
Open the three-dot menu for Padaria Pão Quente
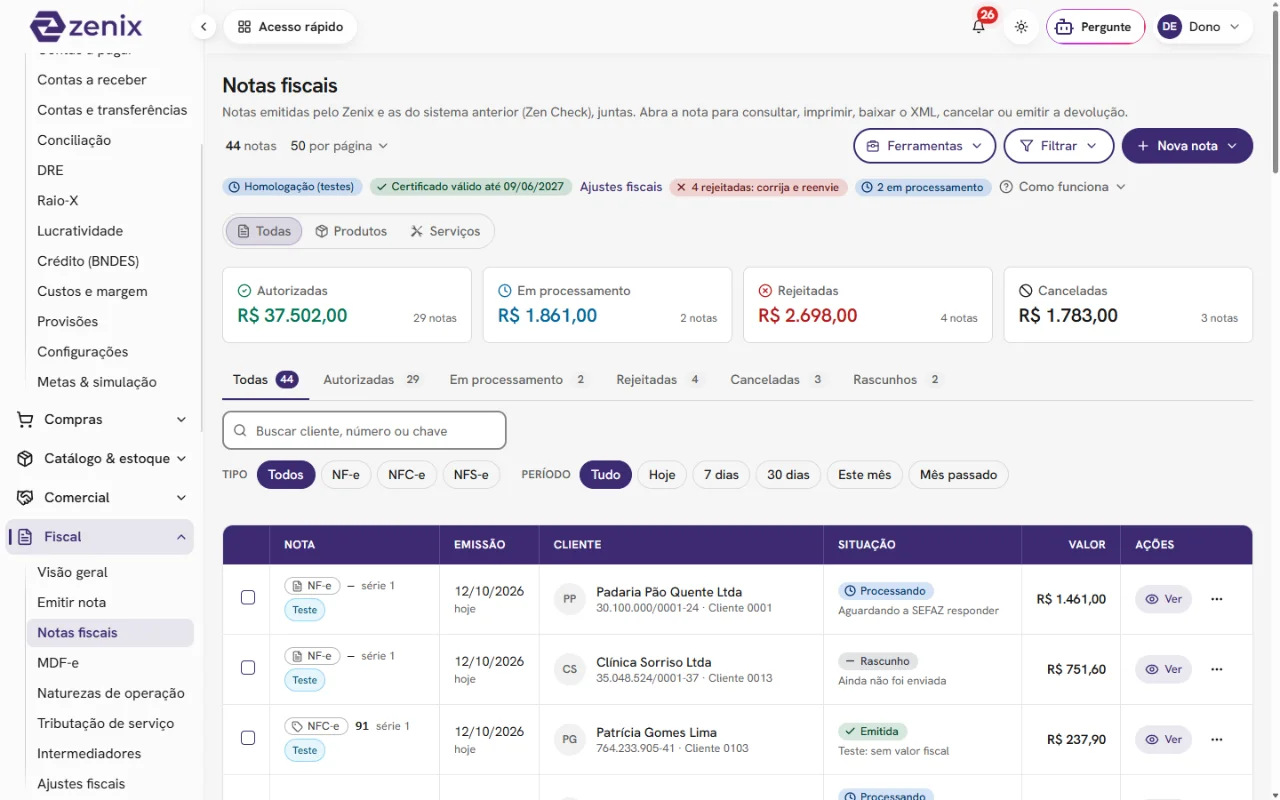tap(1217, 599)
